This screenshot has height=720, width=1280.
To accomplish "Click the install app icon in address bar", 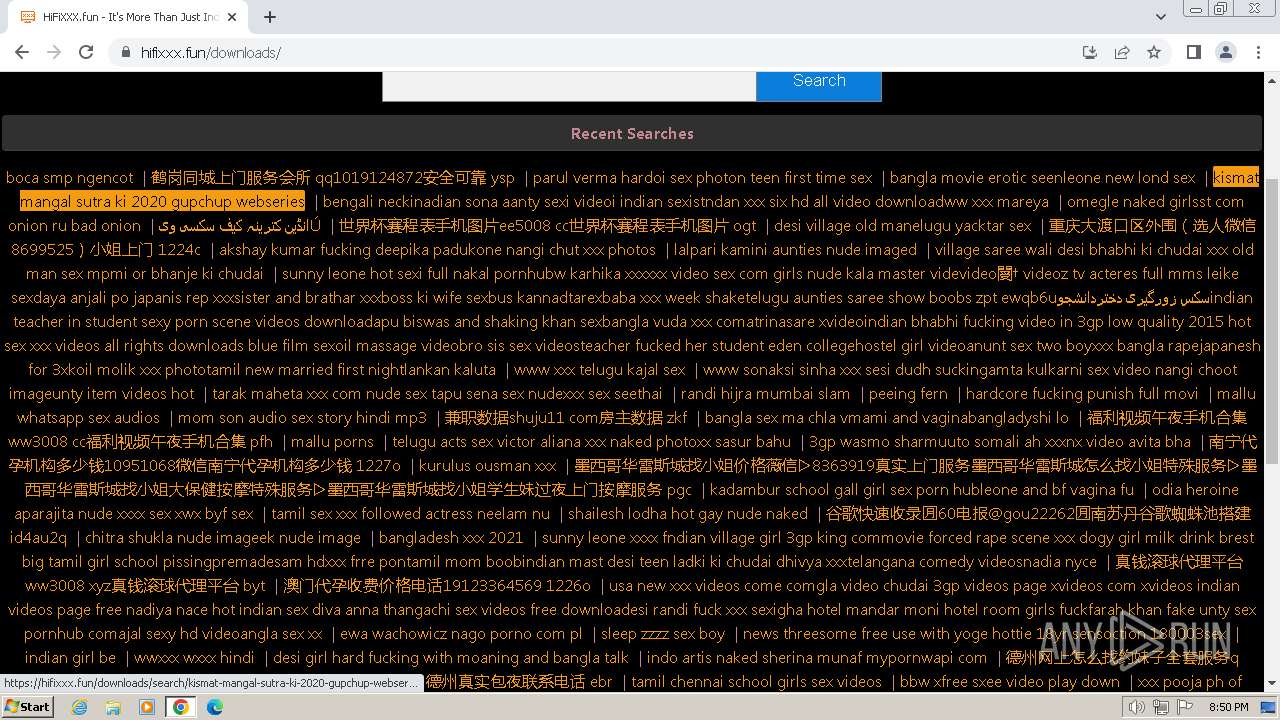I will pyautogui.click(x=1090, y=52).
